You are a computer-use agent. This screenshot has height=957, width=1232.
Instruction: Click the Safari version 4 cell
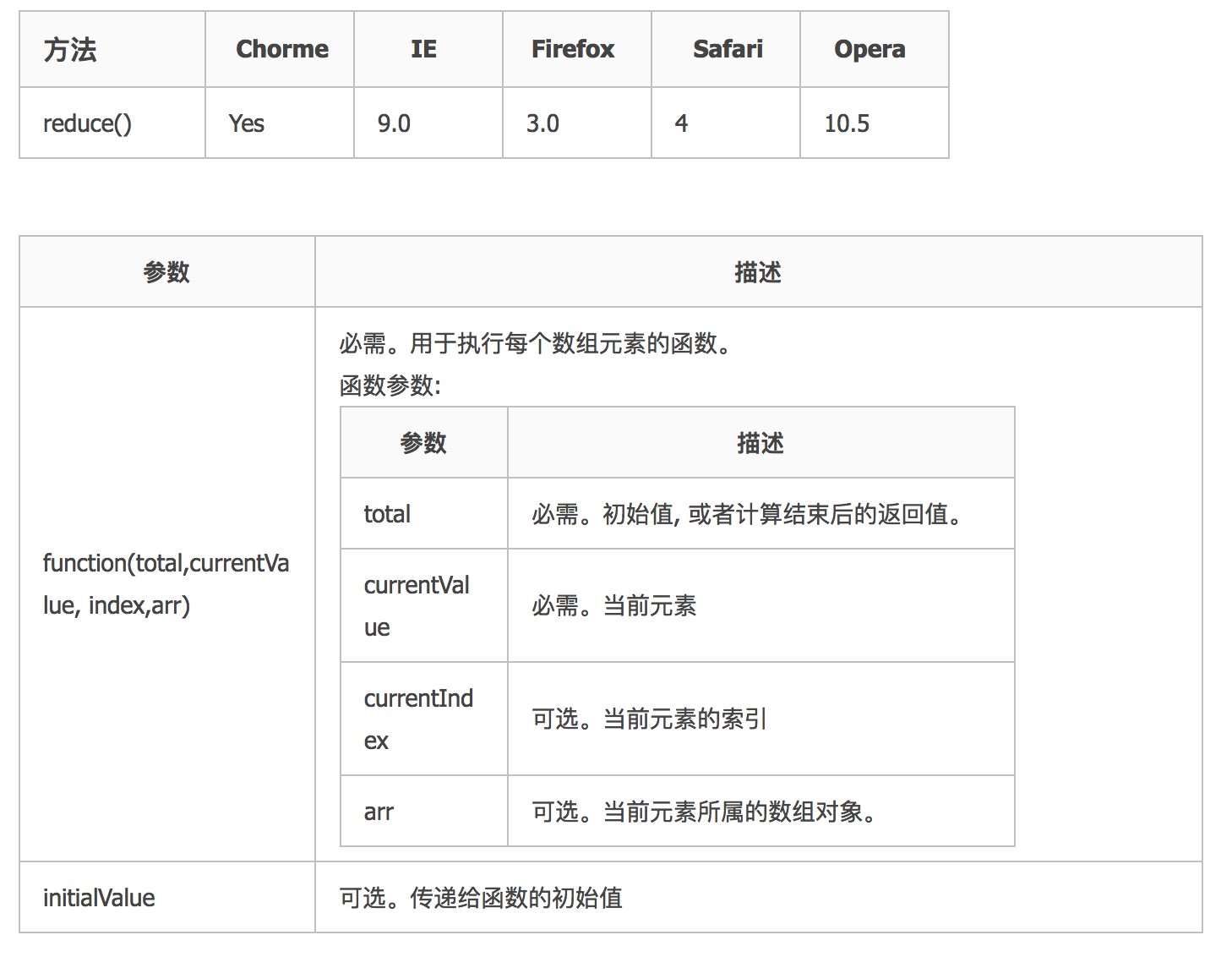coord(726,123)
